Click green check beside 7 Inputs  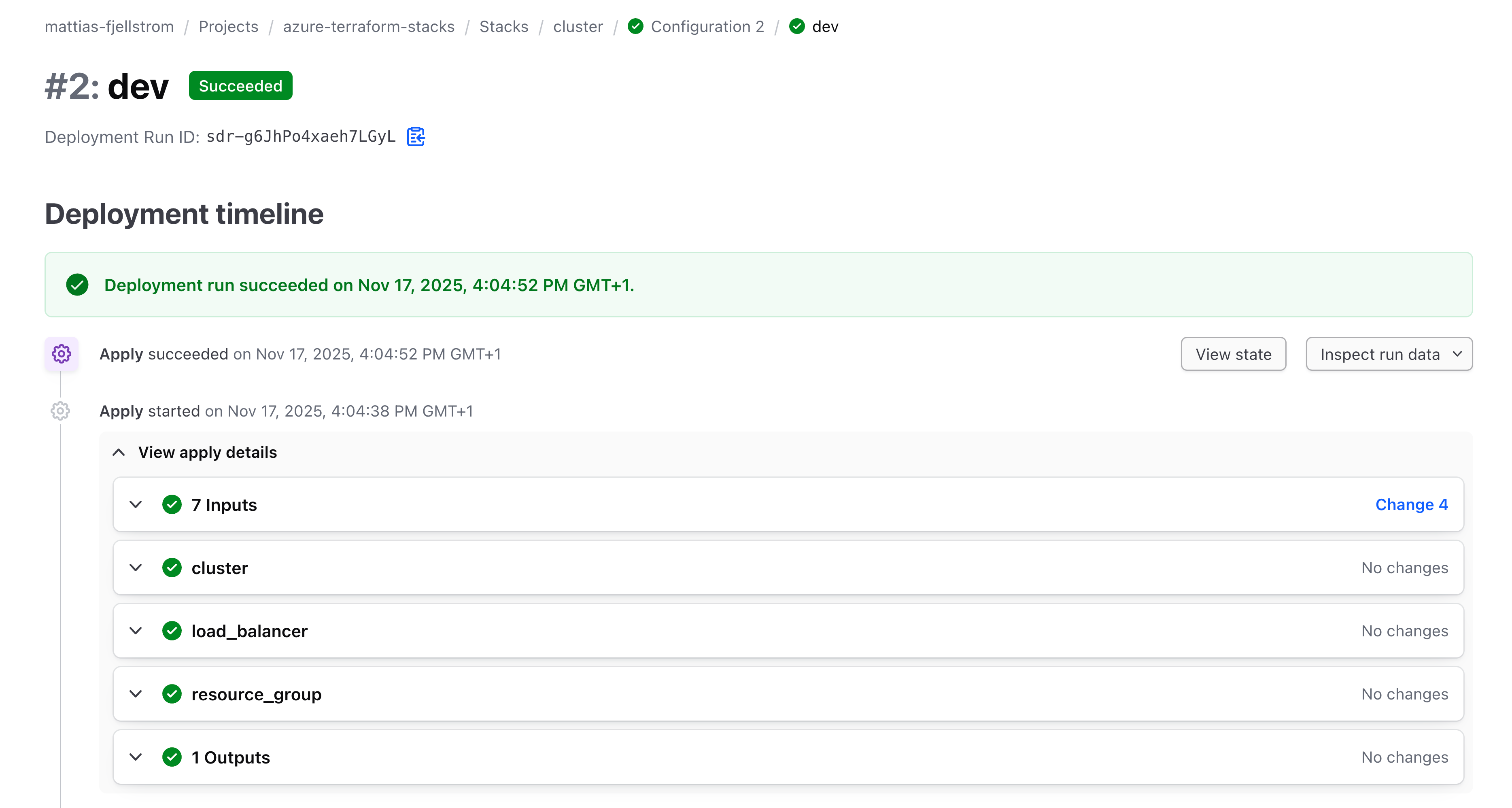click(x=172, y=504)
